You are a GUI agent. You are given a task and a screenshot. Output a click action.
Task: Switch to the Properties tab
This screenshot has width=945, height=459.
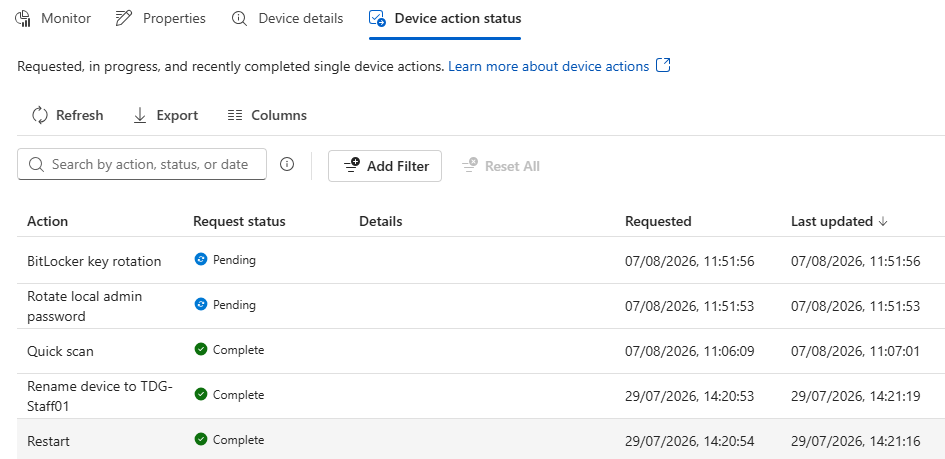160,19
